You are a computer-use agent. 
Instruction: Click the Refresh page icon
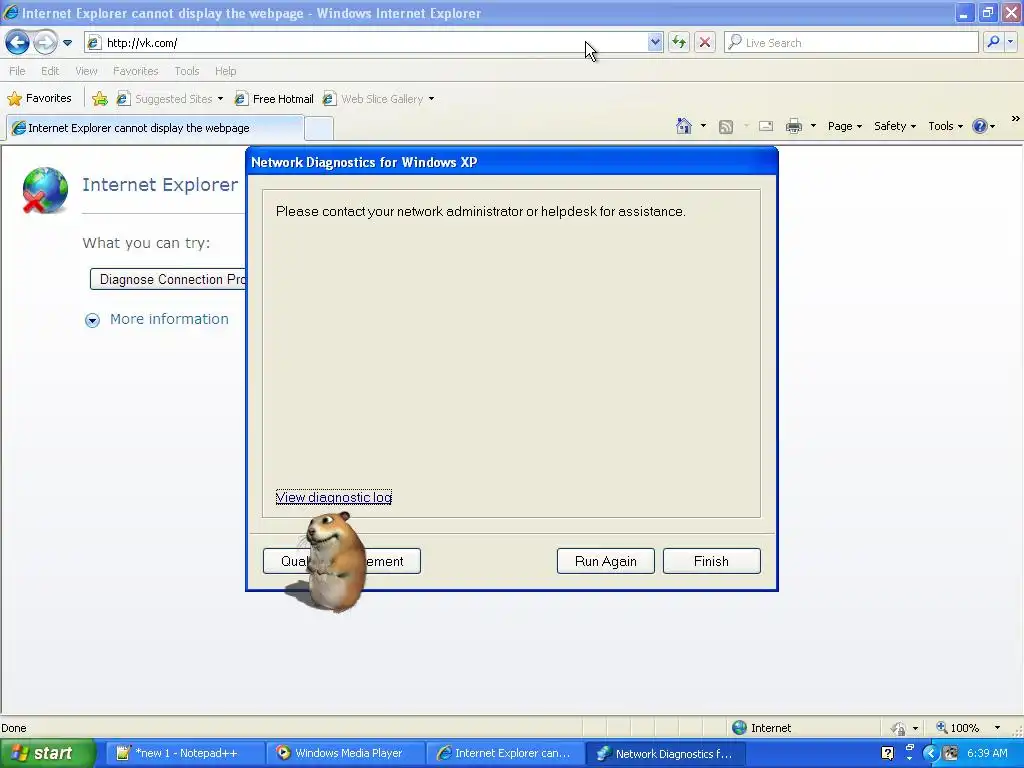[679, 42]
